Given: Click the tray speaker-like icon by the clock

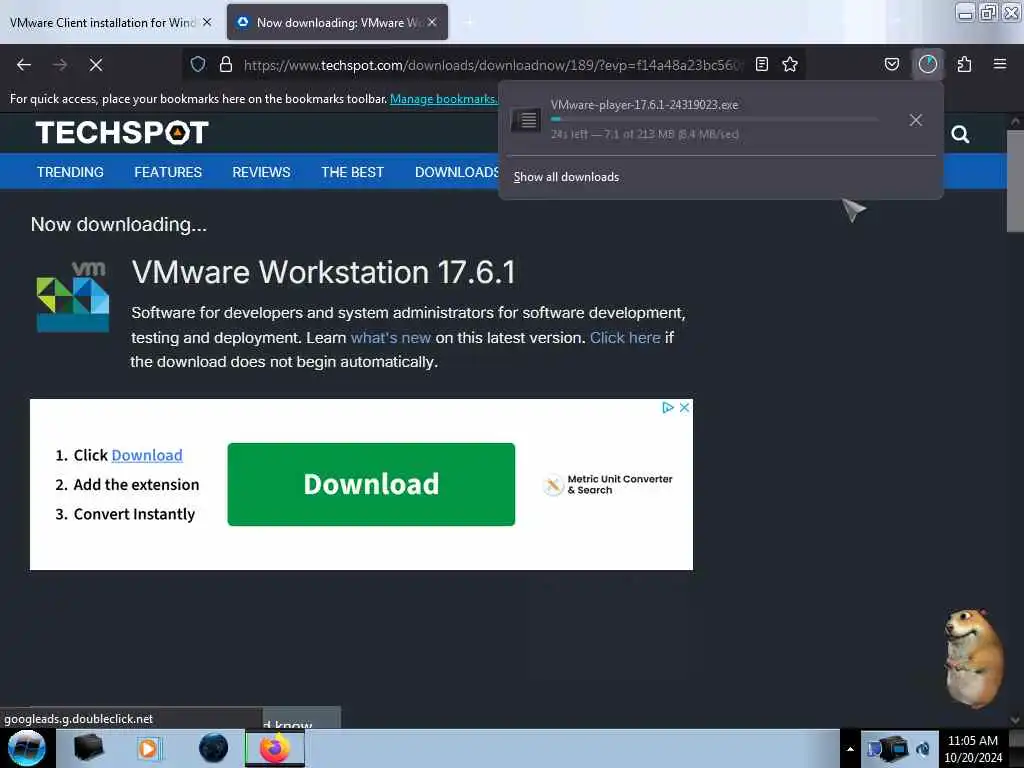Looking at the screenshot, I should pyautogui.click(x=923, y=749).
